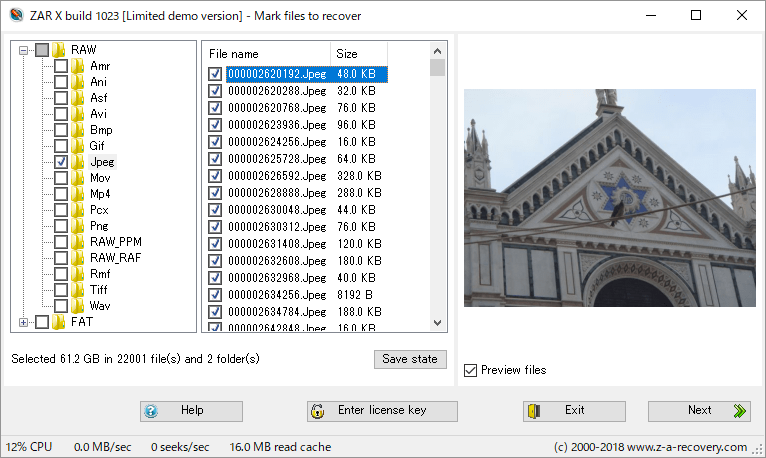Proceed with the Next button
766x458 pixels.
699,411
